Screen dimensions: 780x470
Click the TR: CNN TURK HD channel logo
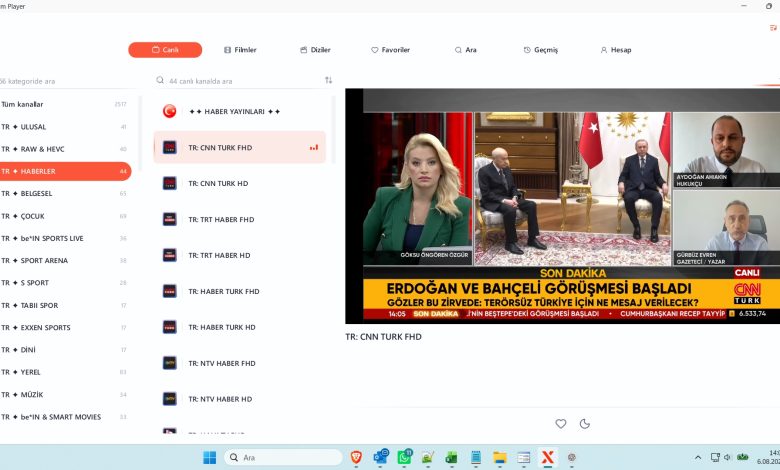point(170,183)
